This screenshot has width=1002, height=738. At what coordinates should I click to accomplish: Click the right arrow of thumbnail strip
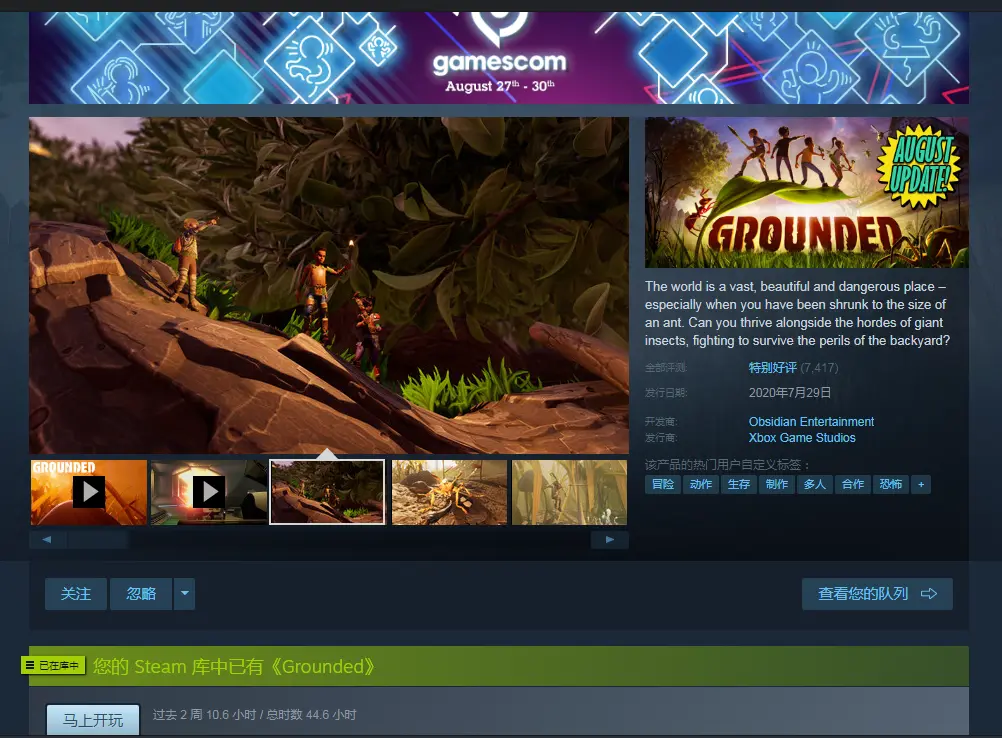pos(610,540)
